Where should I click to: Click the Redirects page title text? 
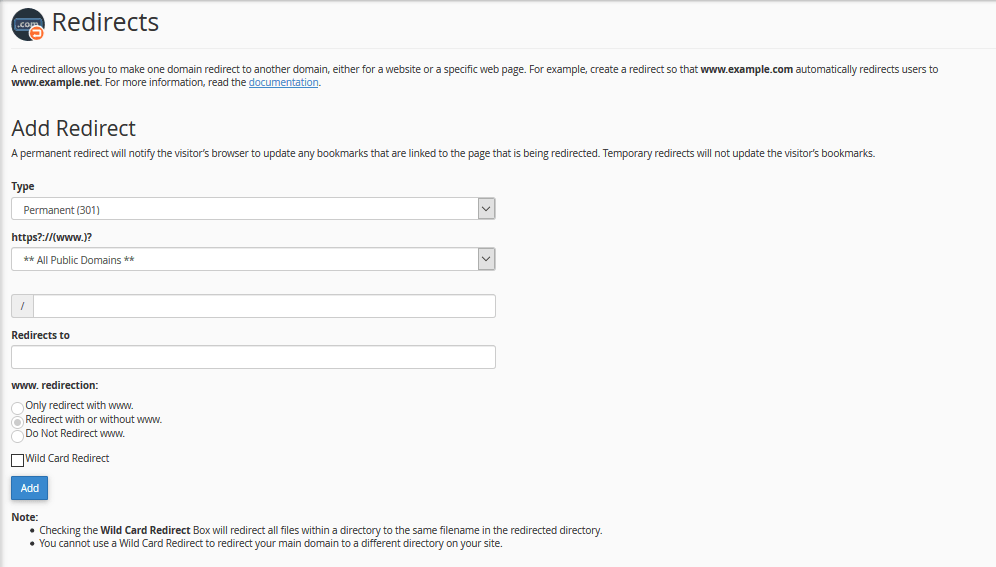[x=105, y=22]
